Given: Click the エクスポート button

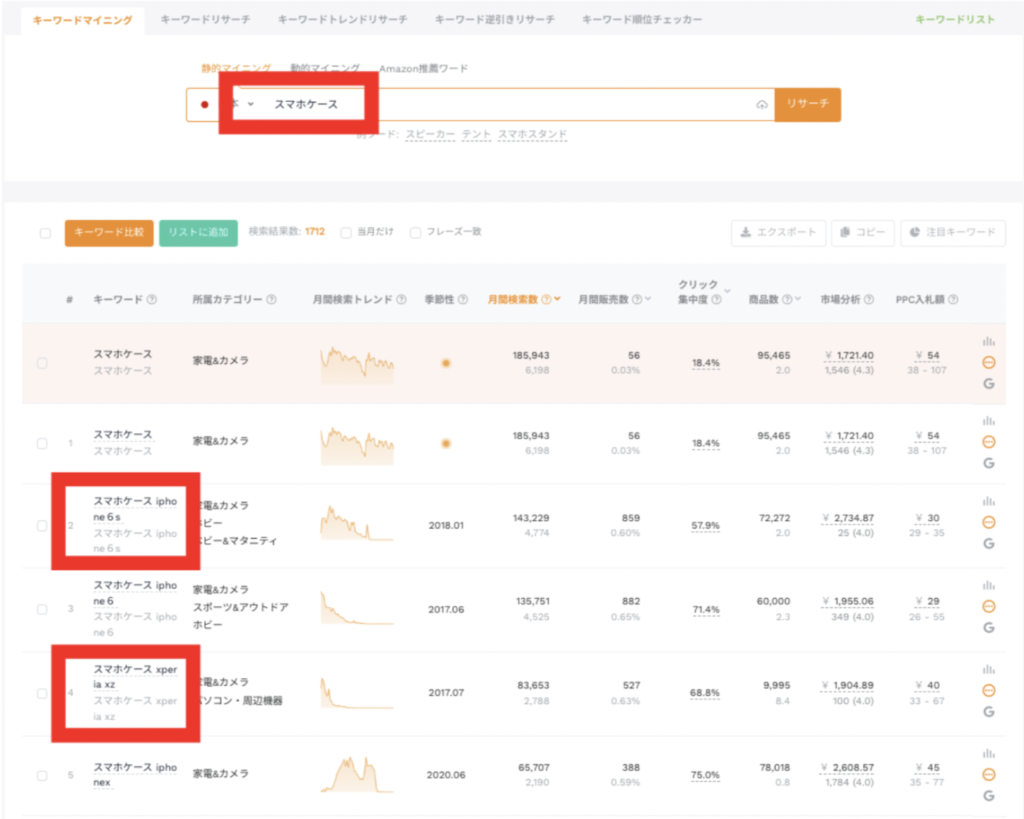Looking at the screenshot, I should (x=778, y=233).
